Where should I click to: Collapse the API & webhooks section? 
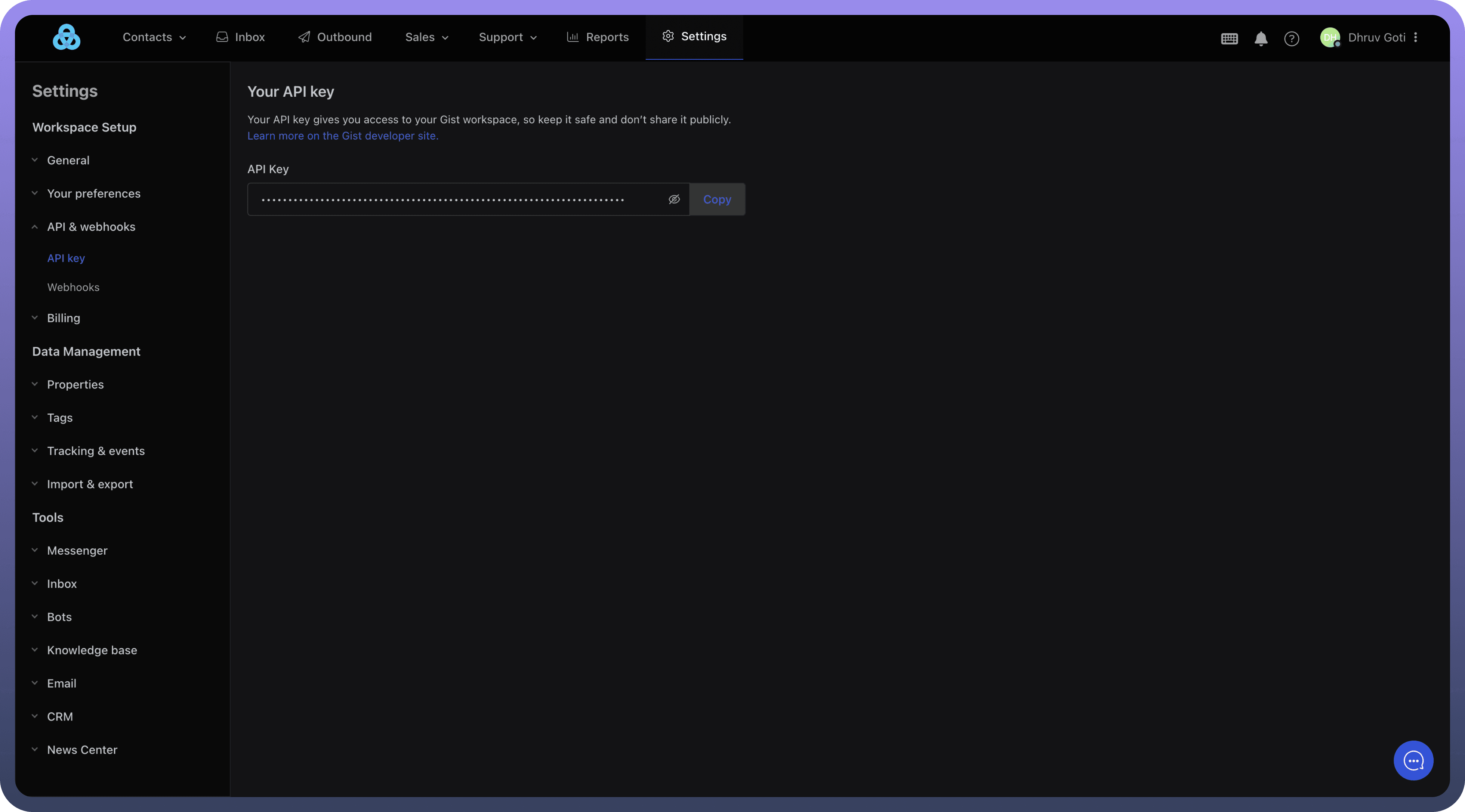(91, 227)
